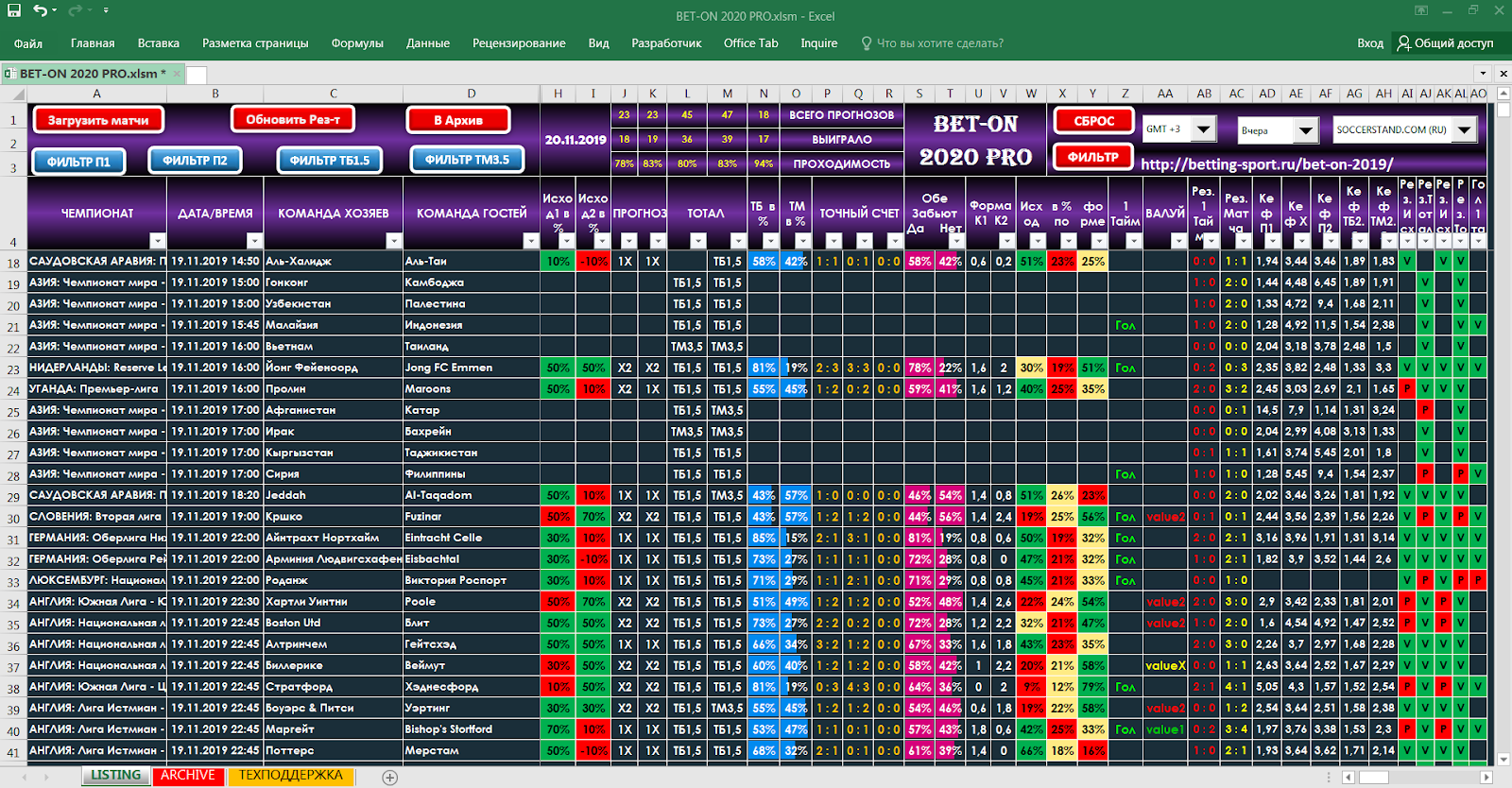Open the SOCCERSTAND.COM (RU) source combo box
Image resolution: width=1512 pixels, height=788 pixels.
pos(1464,129)
